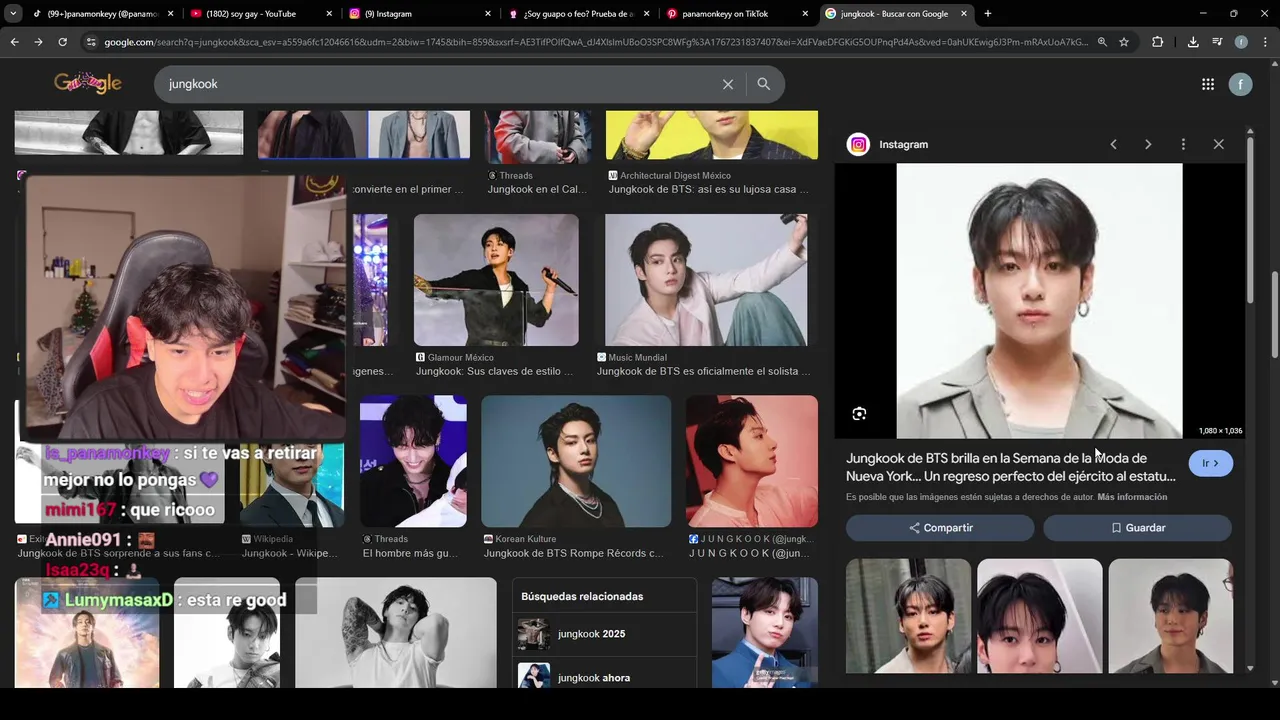Click the Compartir button
This screenshot has width=1280, height=720.
coord(940,528)
